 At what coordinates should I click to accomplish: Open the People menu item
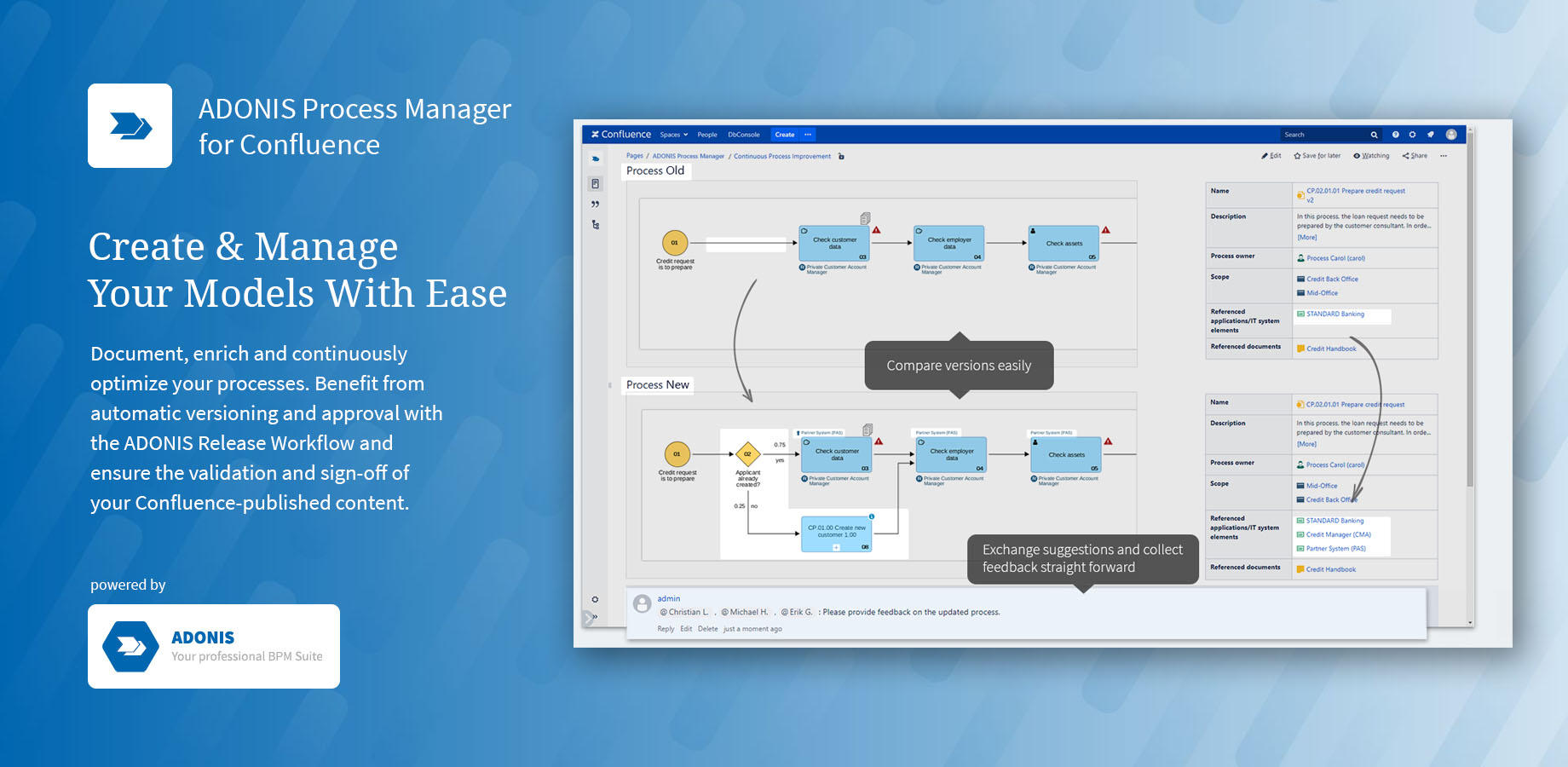(x=707, y=135)
